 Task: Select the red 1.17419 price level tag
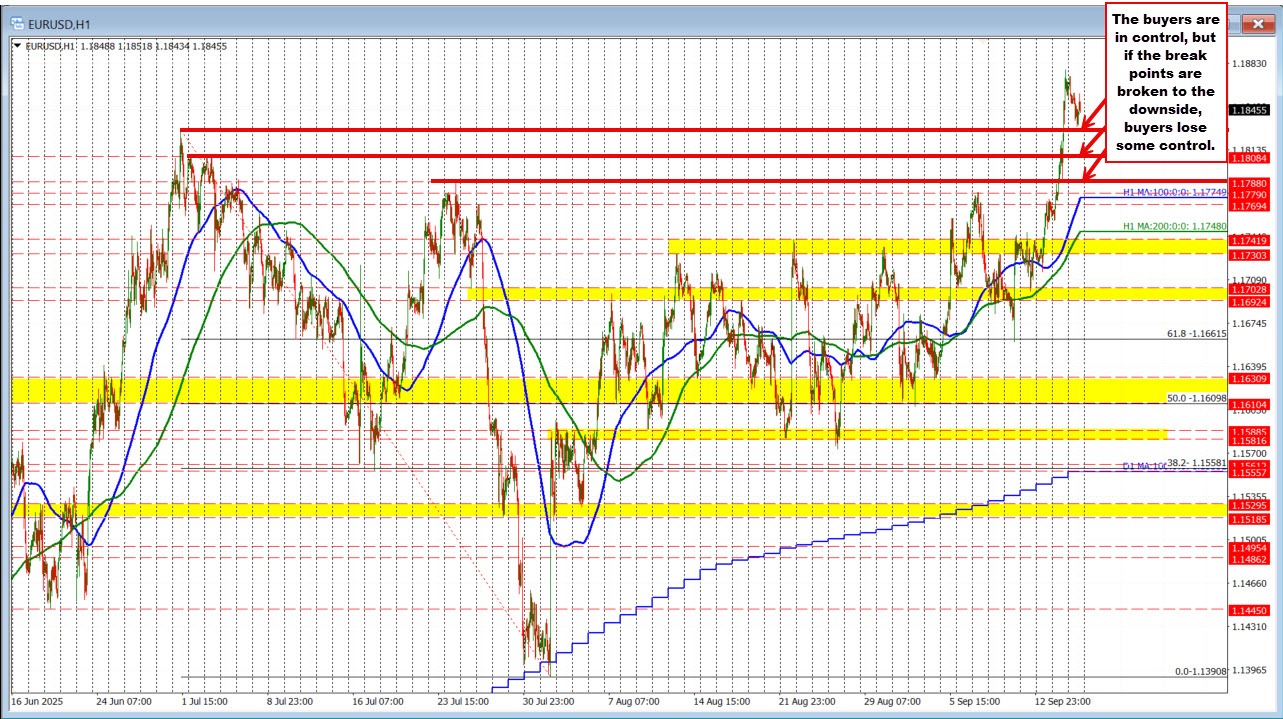(1251, 241)
